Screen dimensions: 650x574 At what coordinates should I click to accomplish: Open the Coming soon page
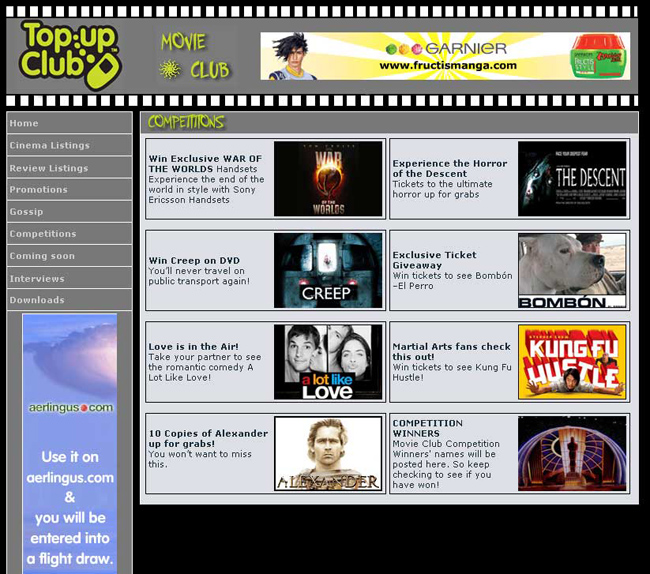coord(69,256)
